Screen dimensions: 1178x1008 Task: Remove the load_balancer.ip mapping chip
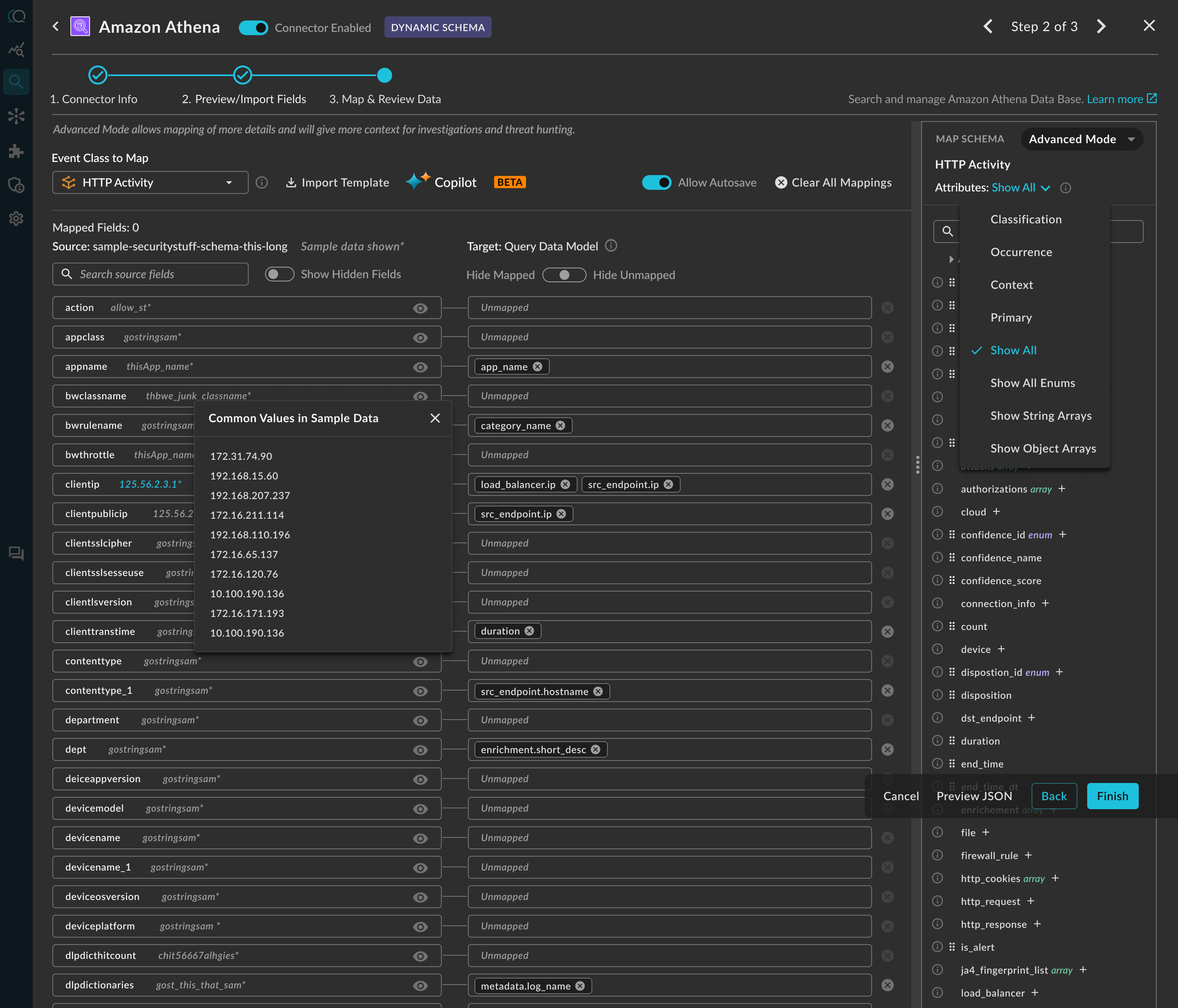(x=565, y=484)
